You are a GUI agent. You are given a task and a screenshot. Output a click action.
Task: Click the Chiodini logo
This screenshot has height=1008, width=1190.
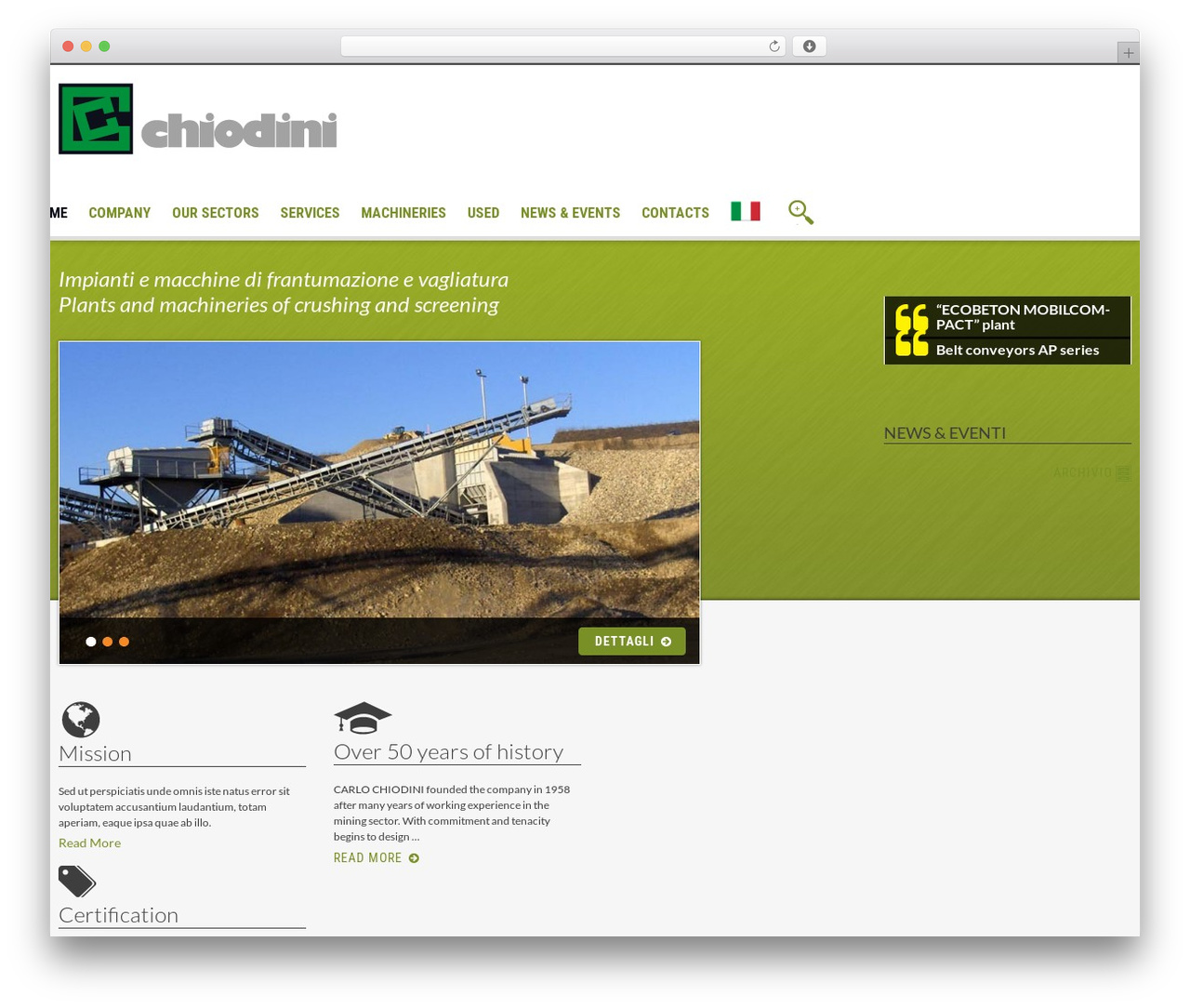pyautogui.click(x=198, y=119)
